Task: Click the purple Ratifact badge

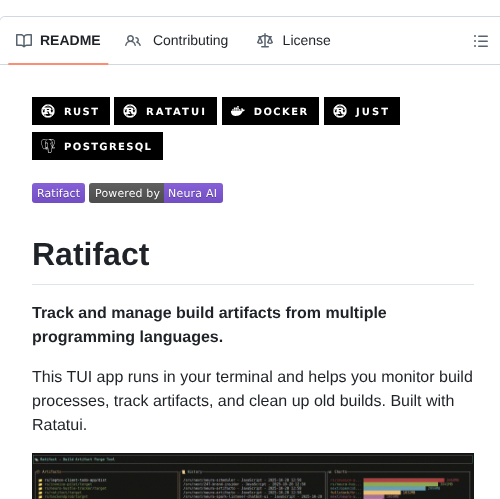Action: pos(58,193)
